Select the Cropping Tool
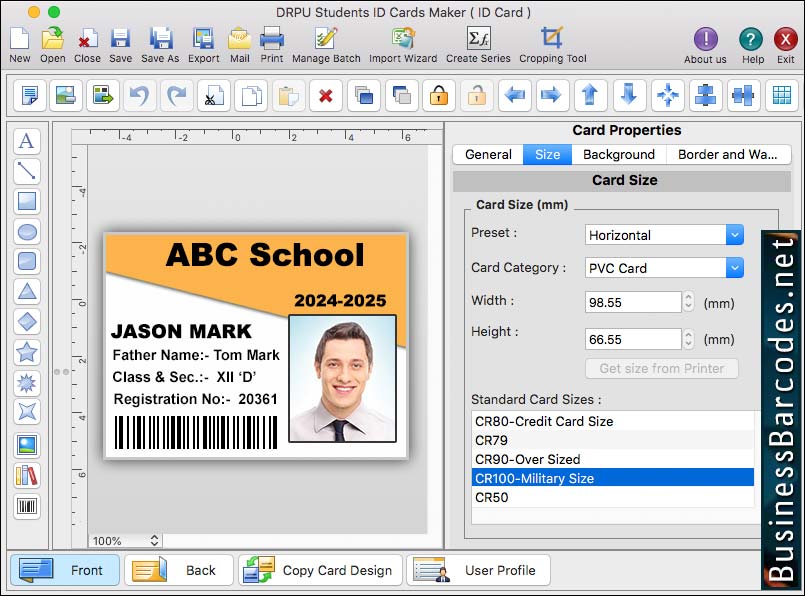The height and width of the screenshot is (596, 805). [x=552, y=39]
